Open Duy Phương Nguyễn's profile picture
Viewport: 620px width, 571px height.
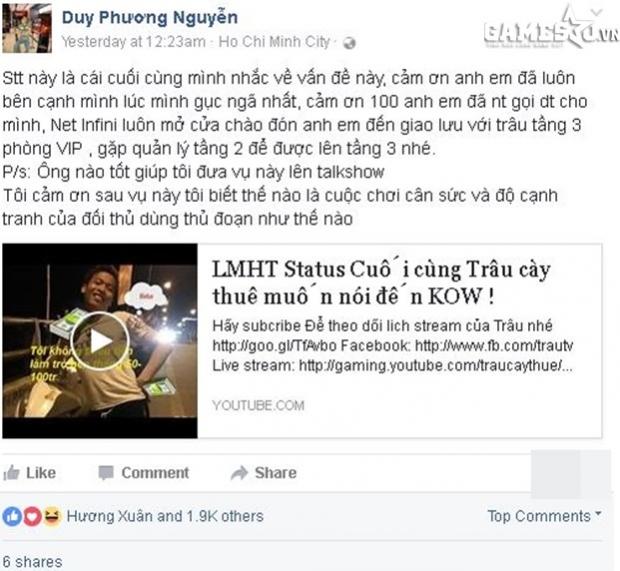coord(27,28)
